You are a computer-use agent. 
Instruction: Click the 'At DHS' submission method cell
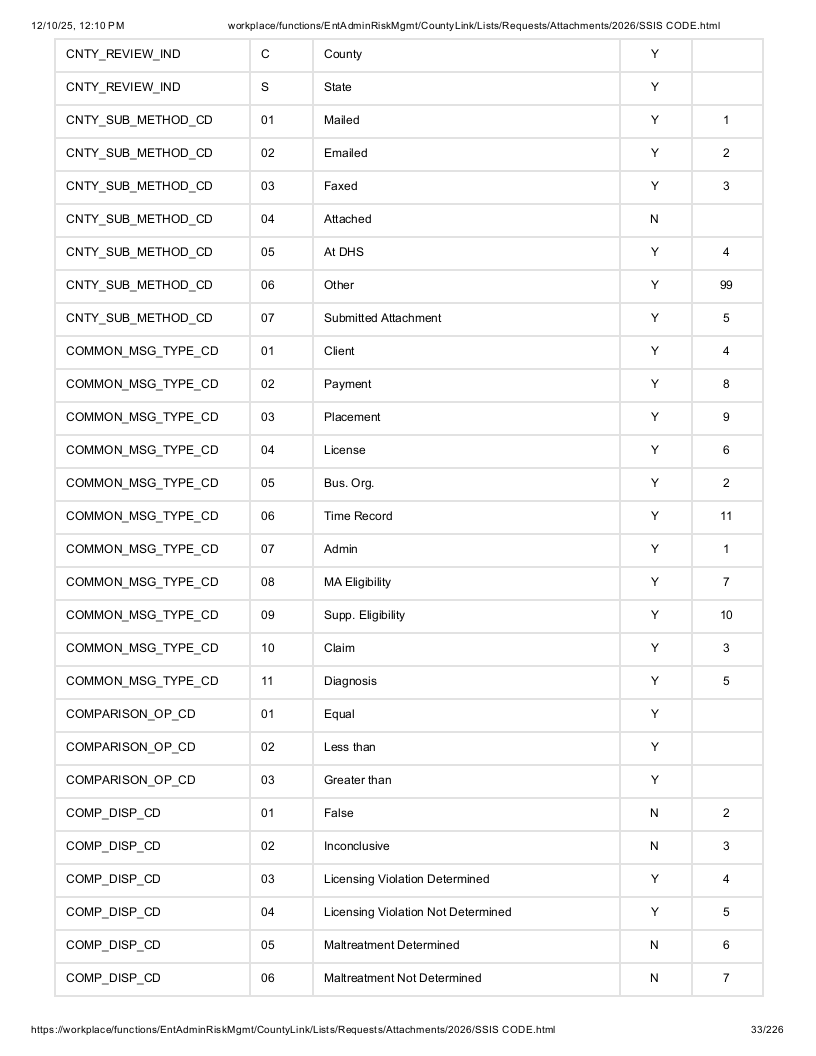466,252
